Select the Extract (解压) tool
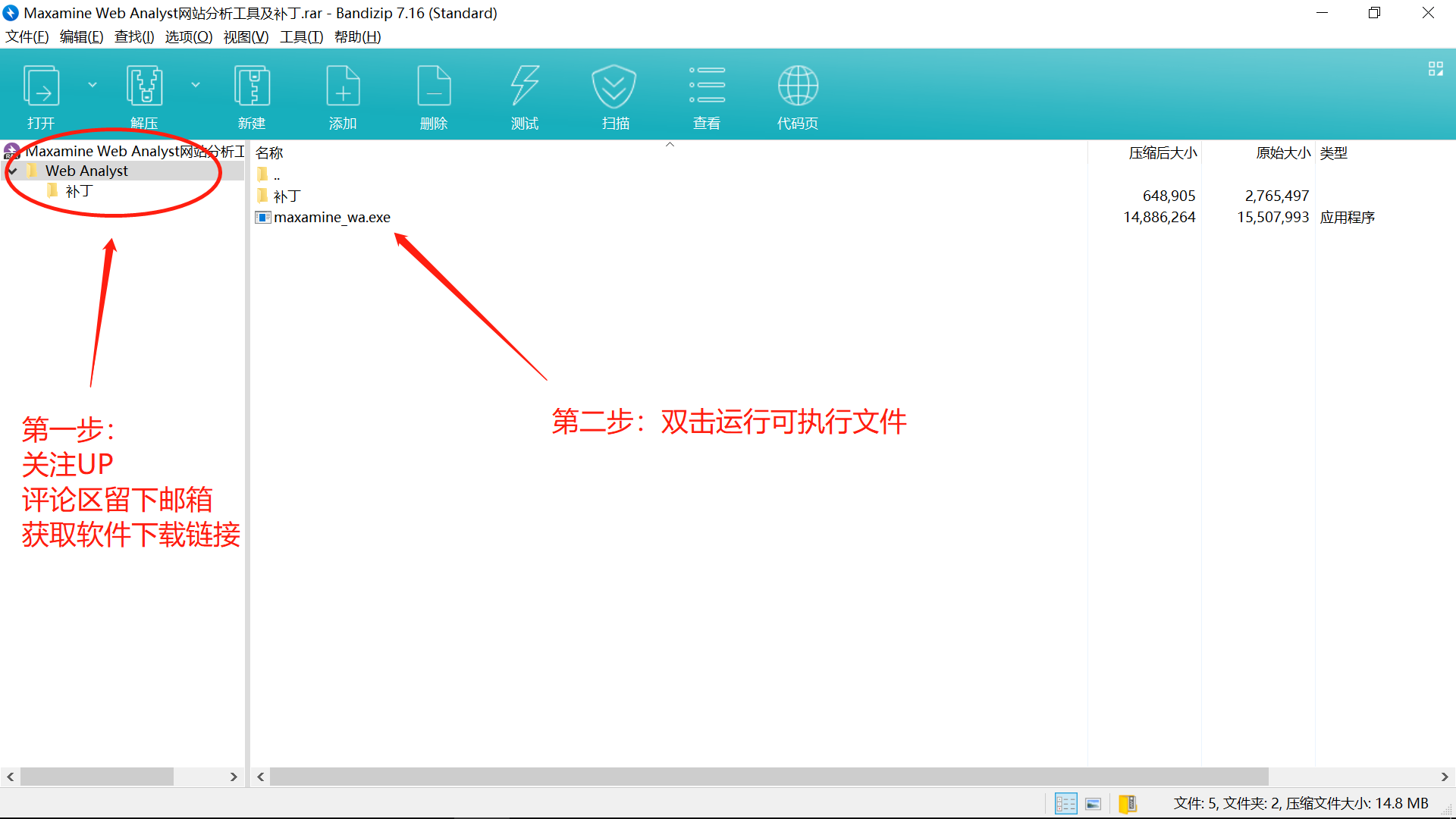Viewport: 1456px width, 819px height. pos(144,95)
